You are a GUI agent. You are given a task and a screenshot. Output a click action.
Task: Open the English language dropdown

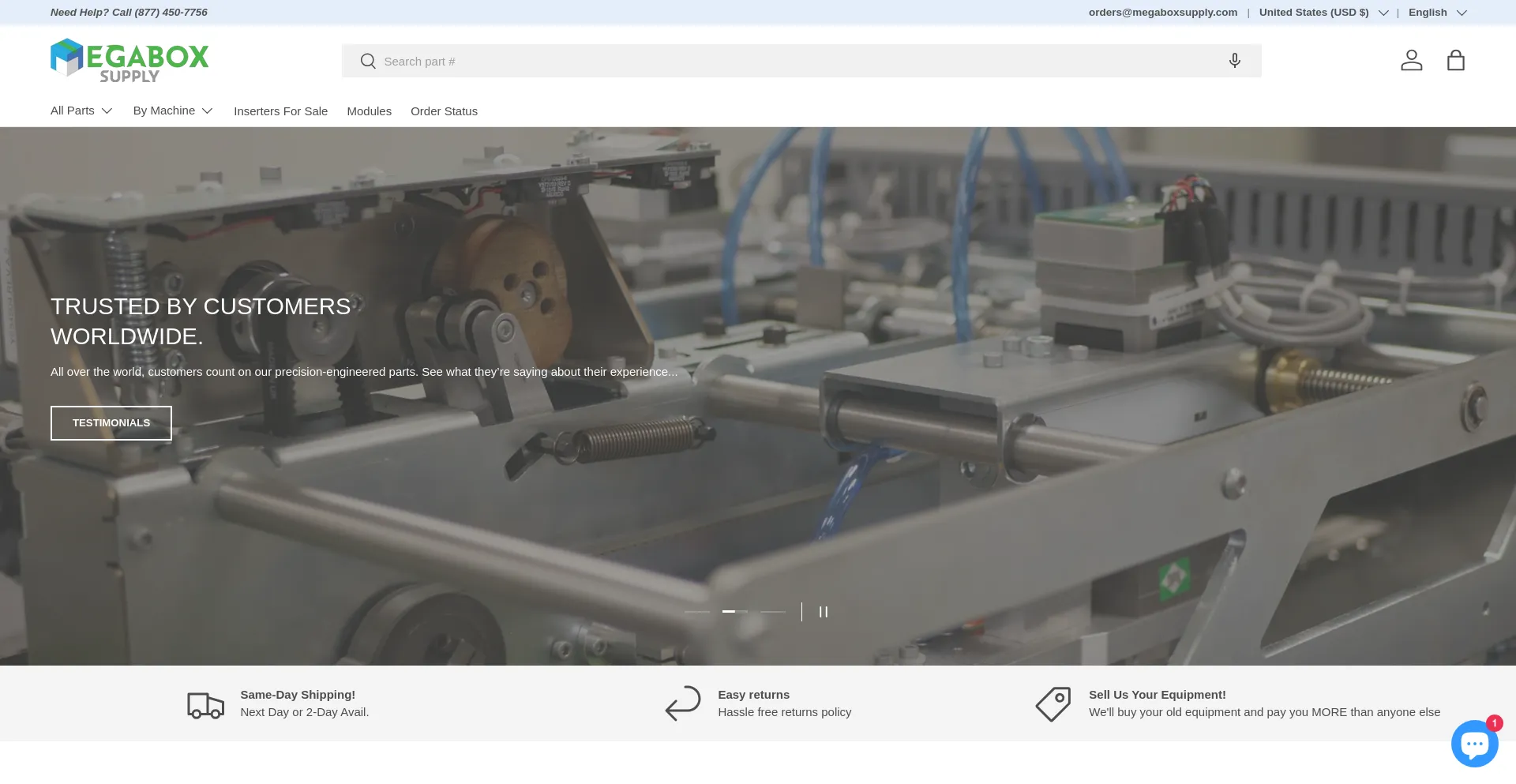click(x=1437, y=13)
